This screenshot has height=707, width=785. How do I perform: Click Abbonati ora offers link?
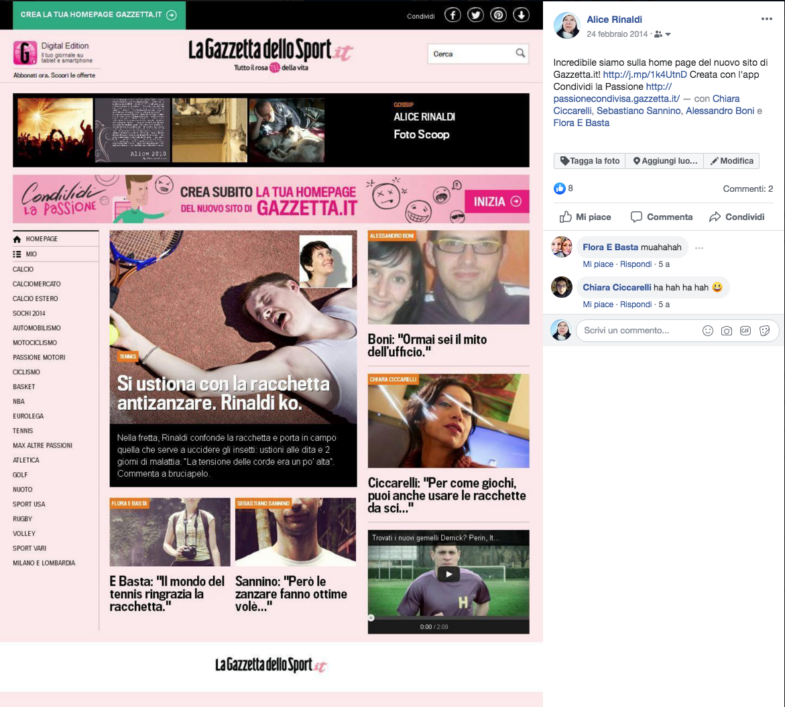tap(54, 75)
